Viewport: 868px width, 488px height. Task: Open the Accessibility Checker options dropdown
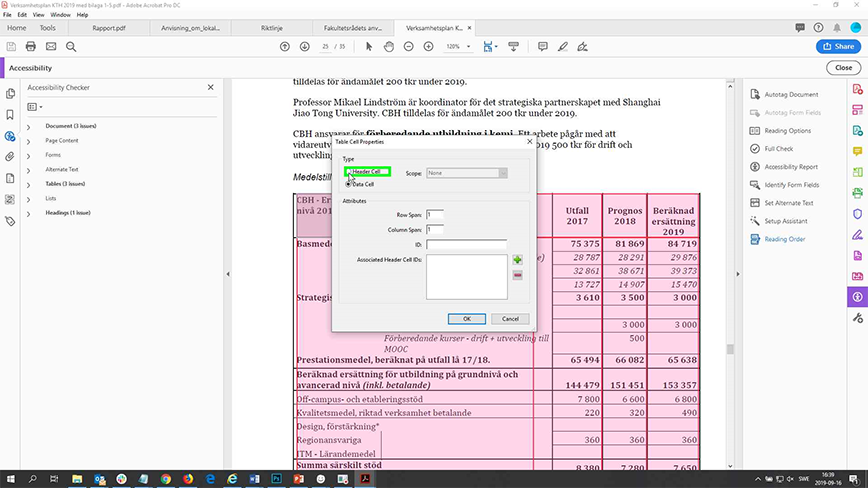pyautogui.click(x=36, y=106)
